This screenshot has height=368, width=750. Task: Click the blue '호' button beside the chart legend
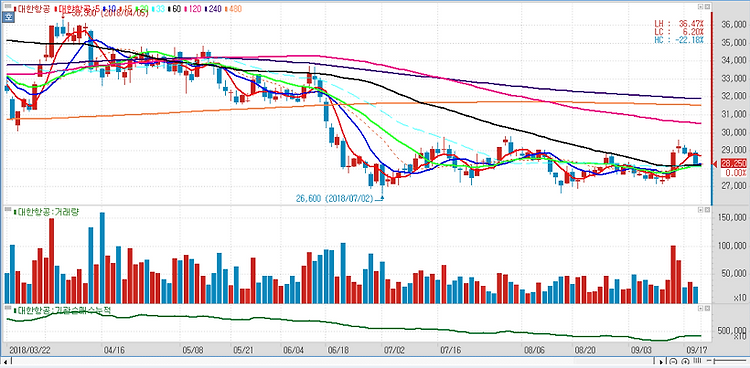(8, 17)
